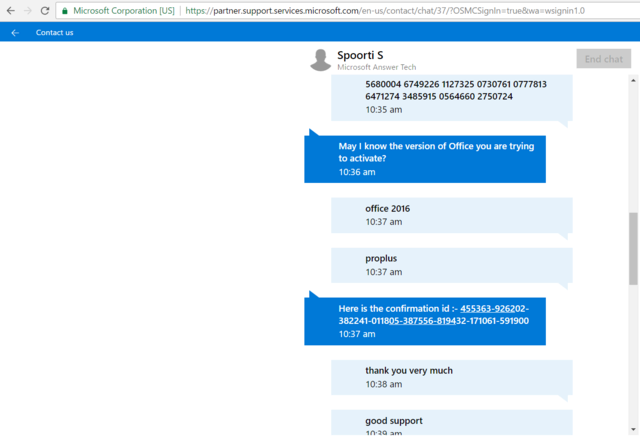Viewport: 640px width, 439px height.
Task: Click the 10:36 am timestamp
Action: click(x=357, y=172)
